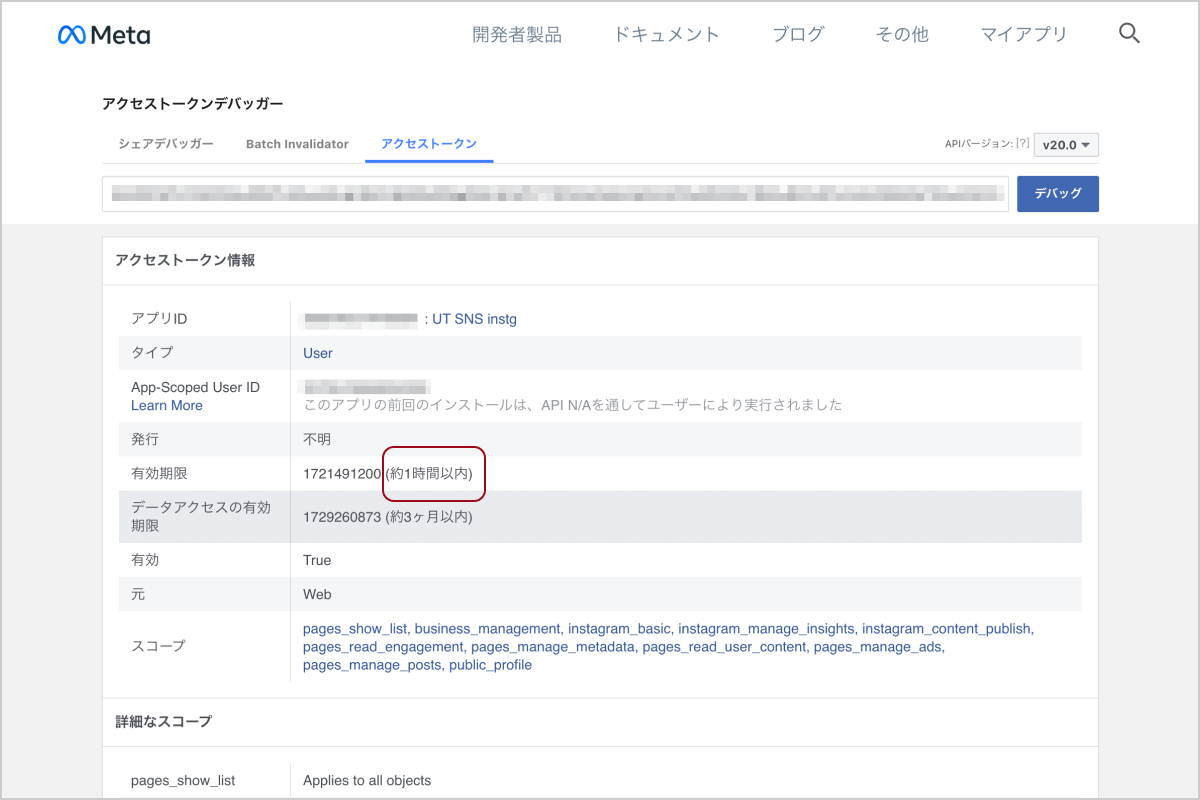This screenshot has height=800, width=1200.
Task: Open the ドキュメント menu
Action: [x=666, y=35]
